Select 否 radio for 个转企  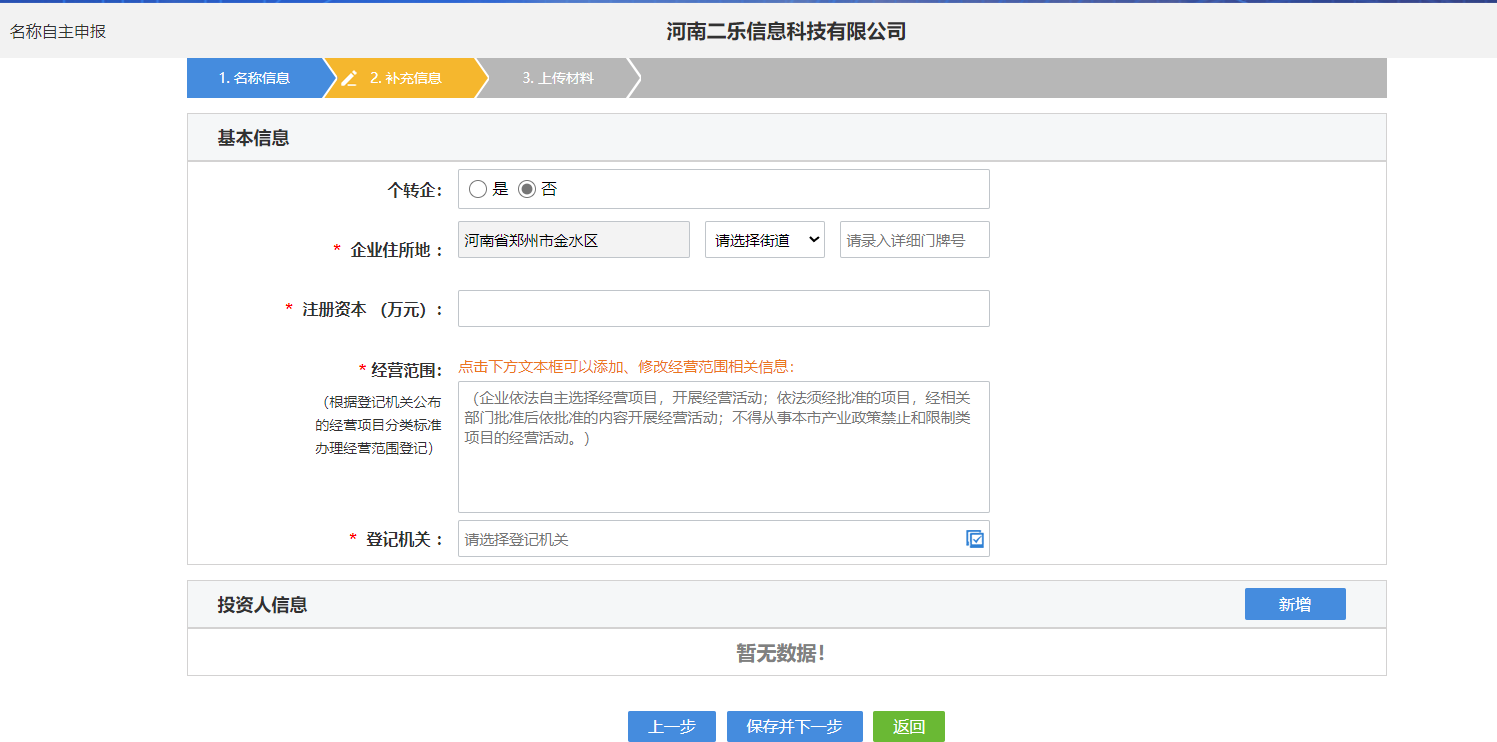[527, 189]
